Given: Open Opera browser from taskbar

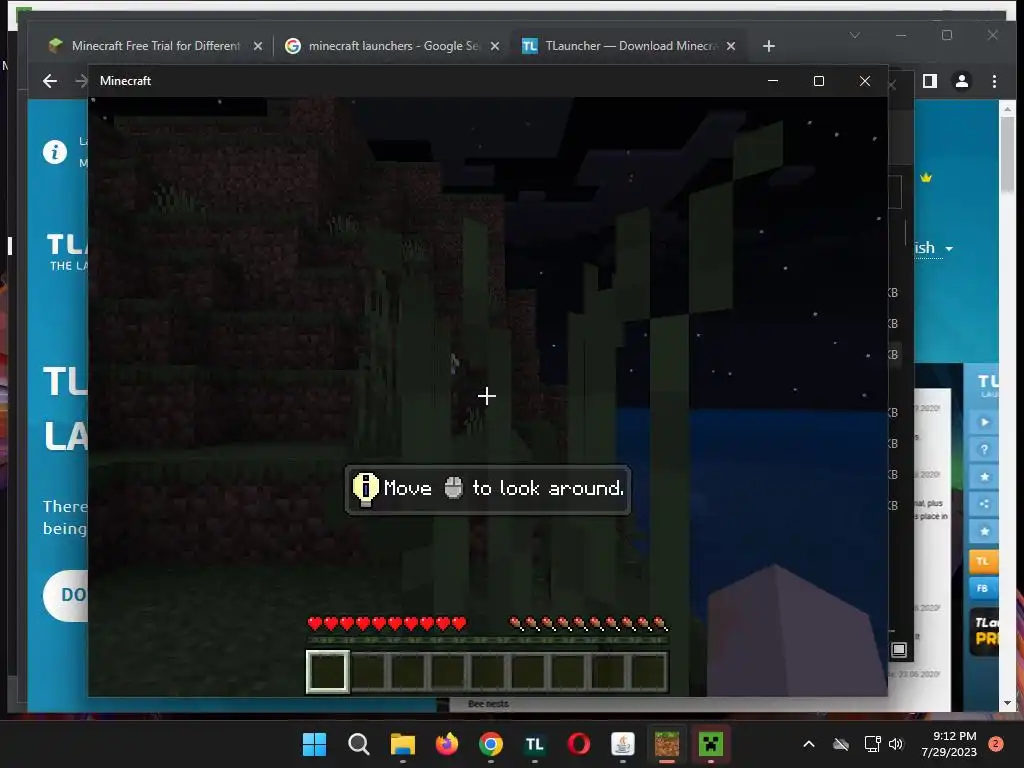Looking at the screenshot, I should (x=579, y=744).
